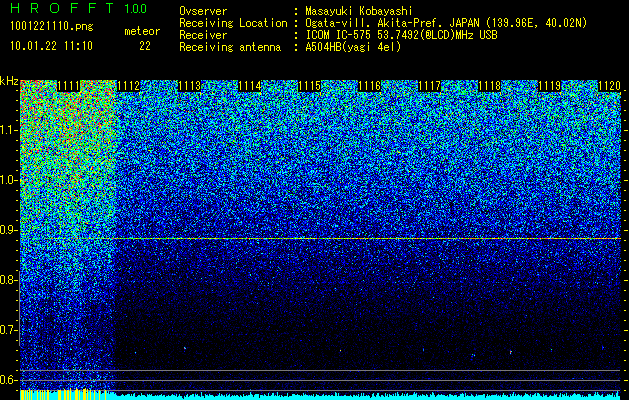Click the 'meteor' label
Viewport: 629px width, 400px height.
(142, 31)
